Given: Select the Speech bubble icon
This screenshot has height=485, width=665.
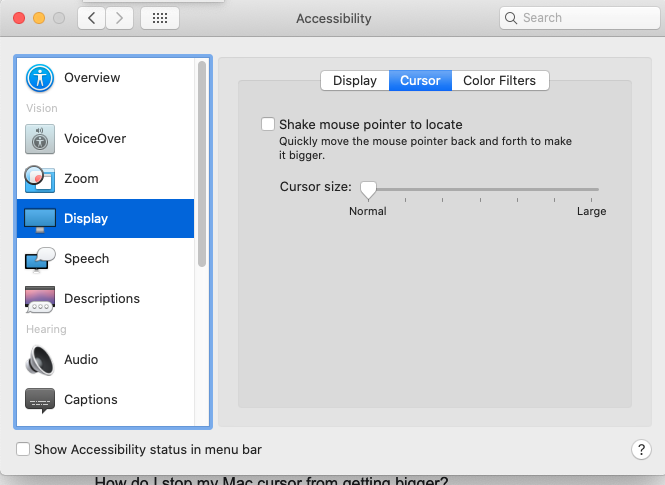Looking at the screenshot, I should [x=40, y=259].
